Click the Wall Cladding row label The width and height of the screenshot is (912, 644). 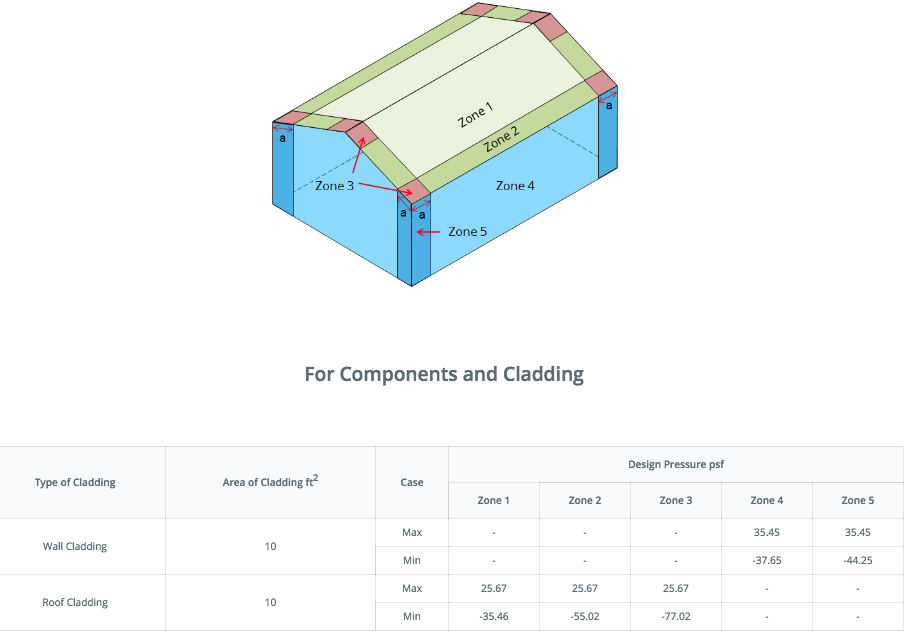point(75,546)
